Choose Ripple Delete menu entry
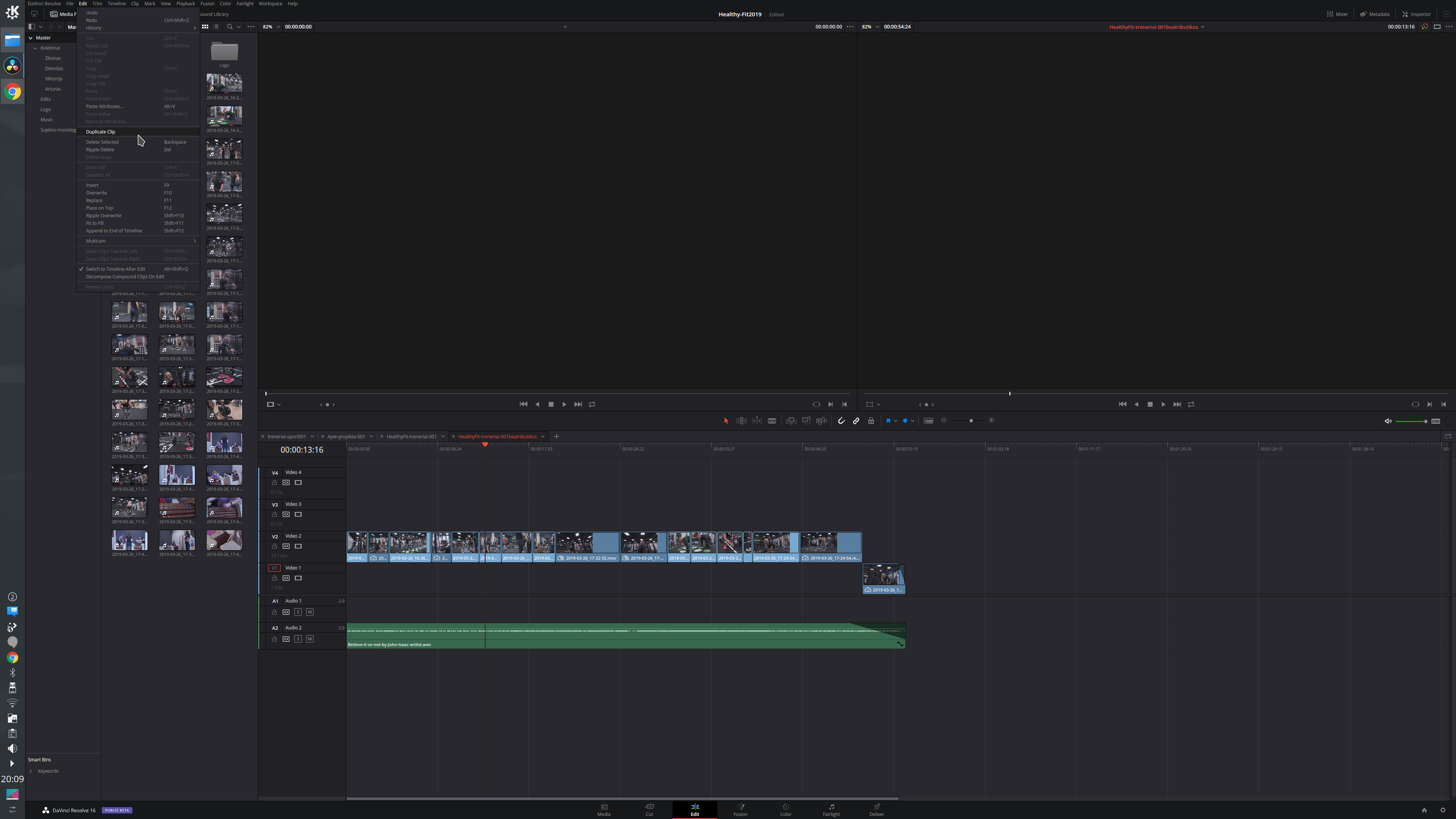 [x=138, y=150]
